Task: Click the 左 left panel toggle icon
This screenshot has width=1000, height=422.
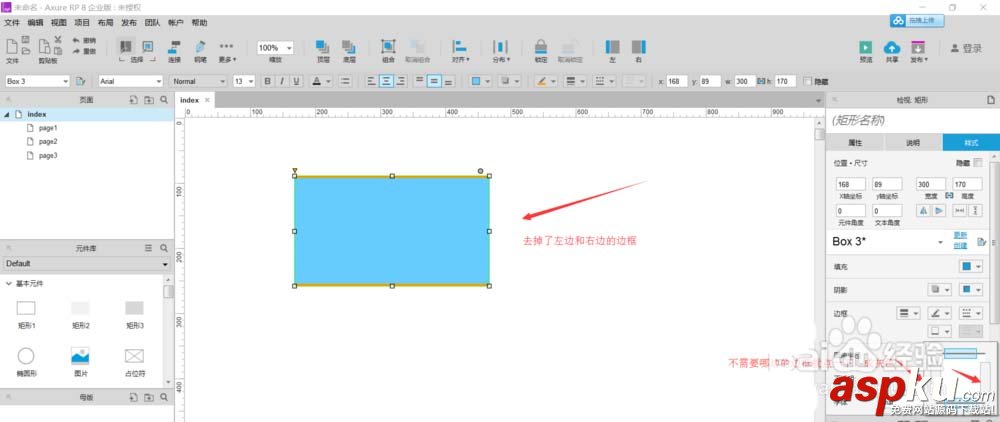Action: coord(612,47)
